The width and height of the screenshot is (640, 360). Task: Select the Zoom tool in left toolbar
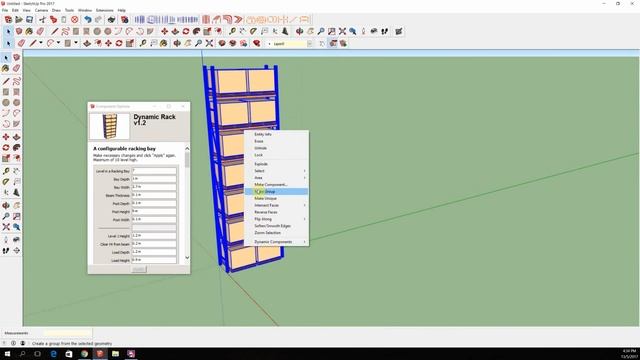click(6, 216)
